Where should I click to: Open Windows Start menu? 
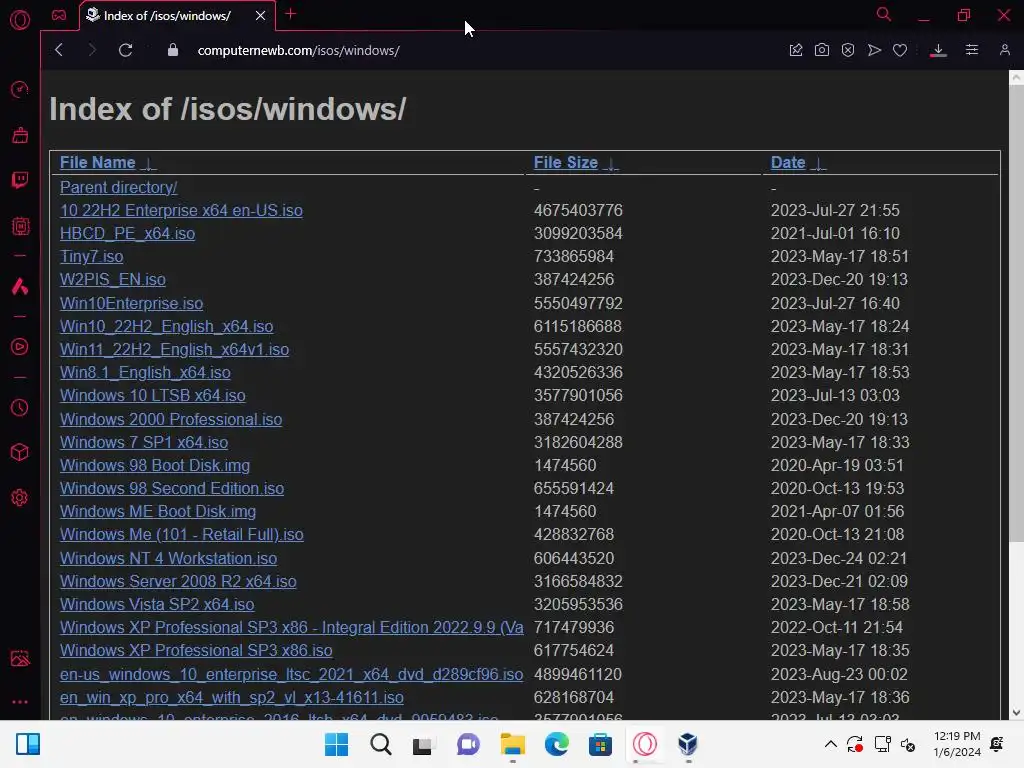[x=336, y=744]
